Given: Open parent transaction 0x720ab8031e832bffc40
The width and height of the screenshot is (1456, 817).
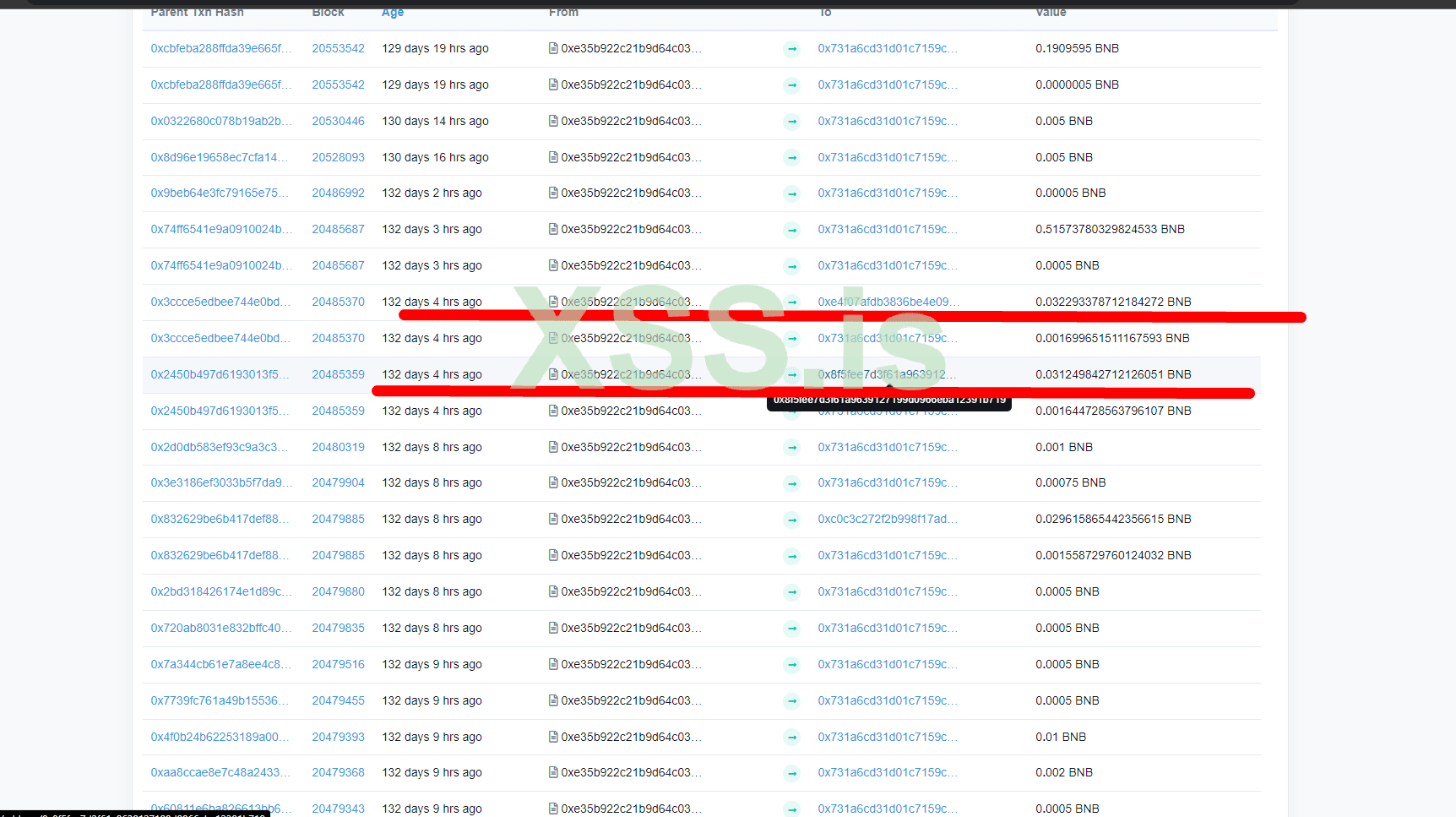Looking at the screenshot, I should click(221, 628).
